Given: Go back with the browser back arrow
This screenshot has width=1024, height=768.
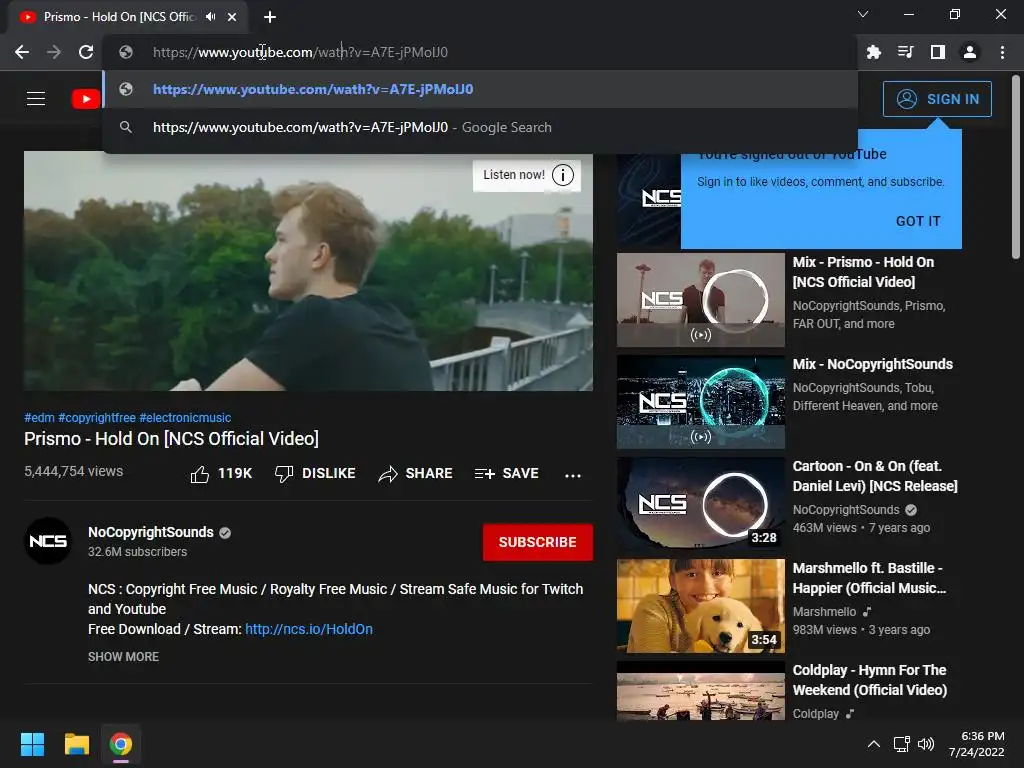Looking at the screenshot, I should pyautogui.click(x=22, y=52).
